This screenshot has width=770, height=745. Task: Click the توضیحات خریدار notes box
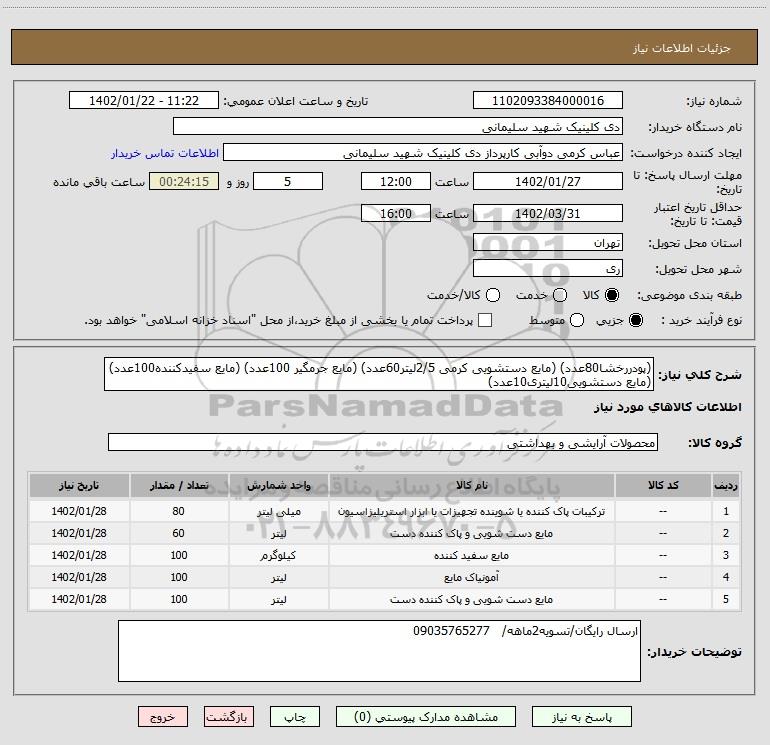pyautogui.click(x=379, y=651)
